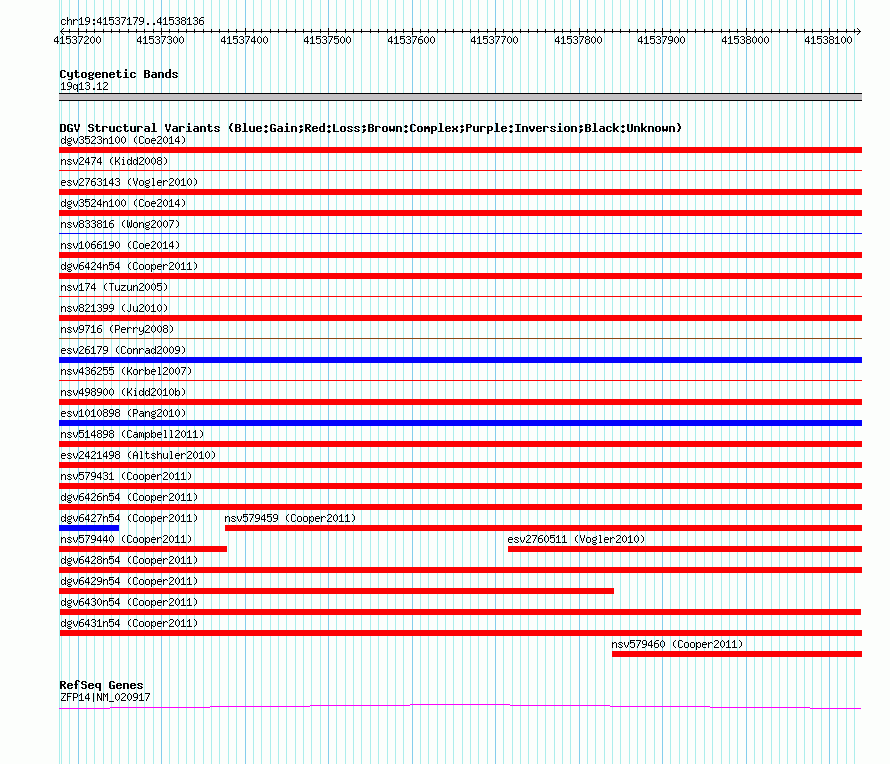Image resolution: width=890 pixels, height=764 pixels.
Task: Click ruler position 41537500
Action: [x=328, y=40]
